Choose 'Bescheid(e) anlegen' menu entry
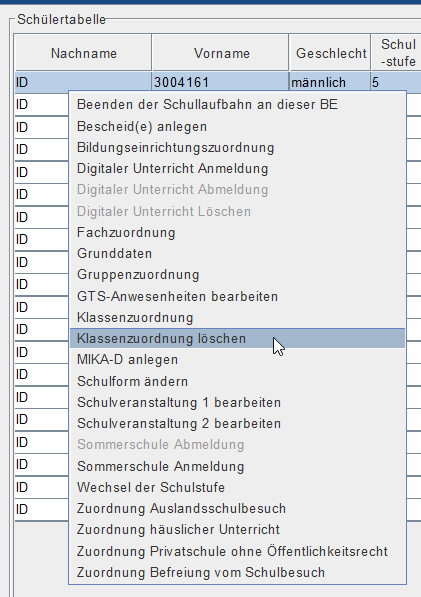Screen dimensions: 421x597 click(x=237, y=126)
